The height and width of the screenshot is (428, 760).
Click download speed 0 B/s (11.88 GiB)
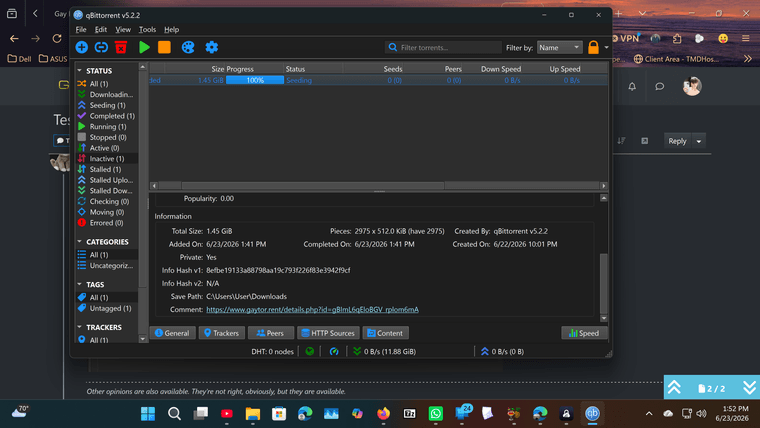click(x=385, y=351)
